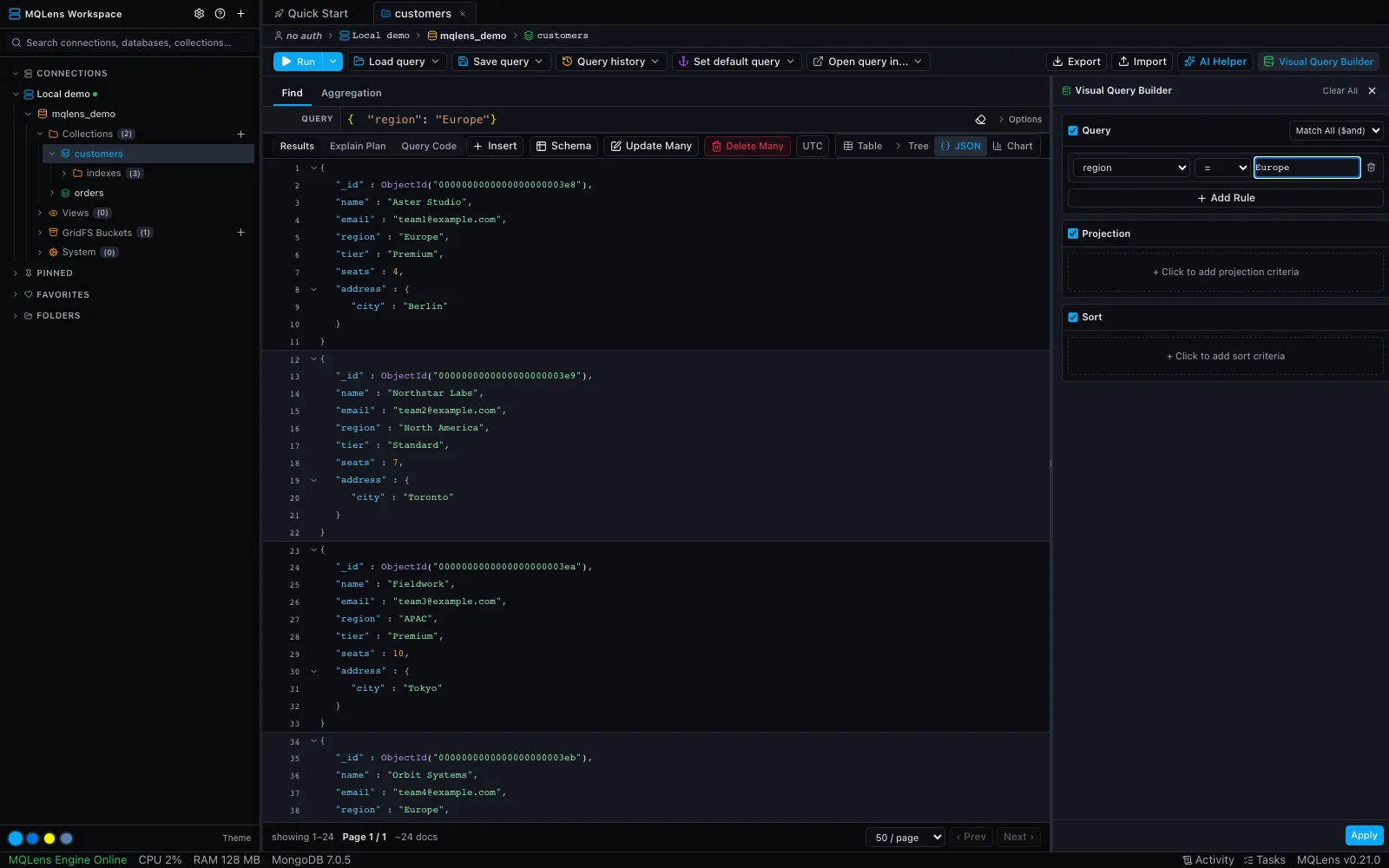1389x868 pixels.
Task: Toggle the Sort section checkbox
Action: (1073, 317)
